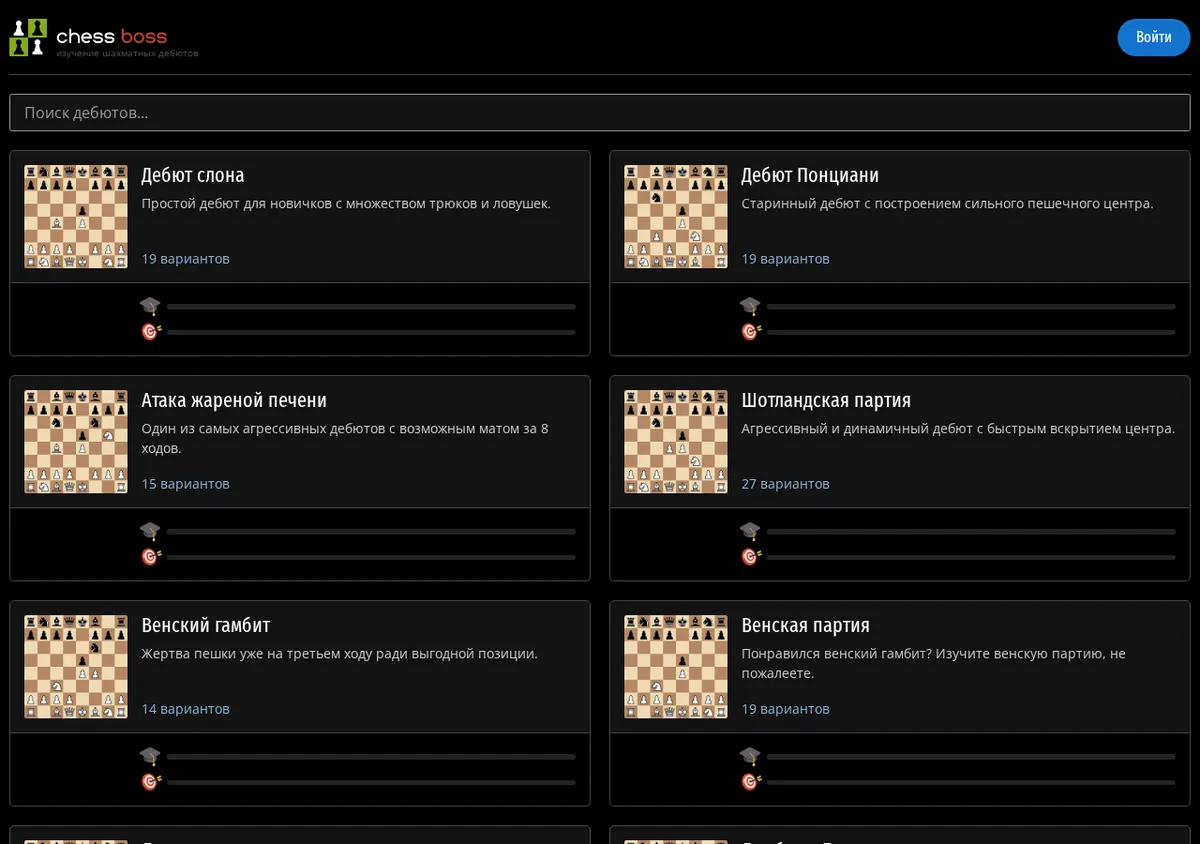Open the Венский гамбит chessboard thumbnail
Image resolution: width=1200 pixels, height=844 pixels.
(x=76, y=667)
